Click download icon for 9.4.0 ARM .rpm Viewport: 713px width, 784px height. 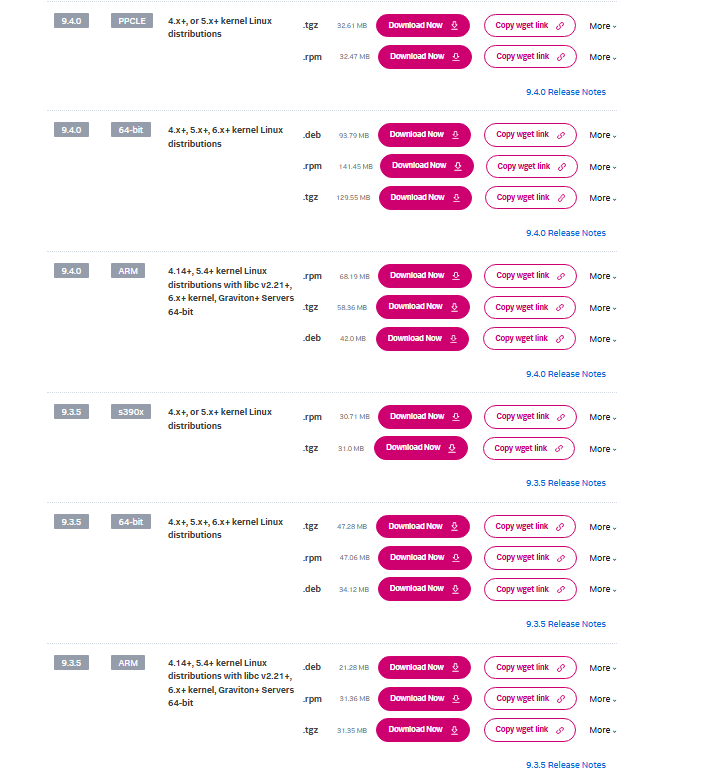[455, 276]
